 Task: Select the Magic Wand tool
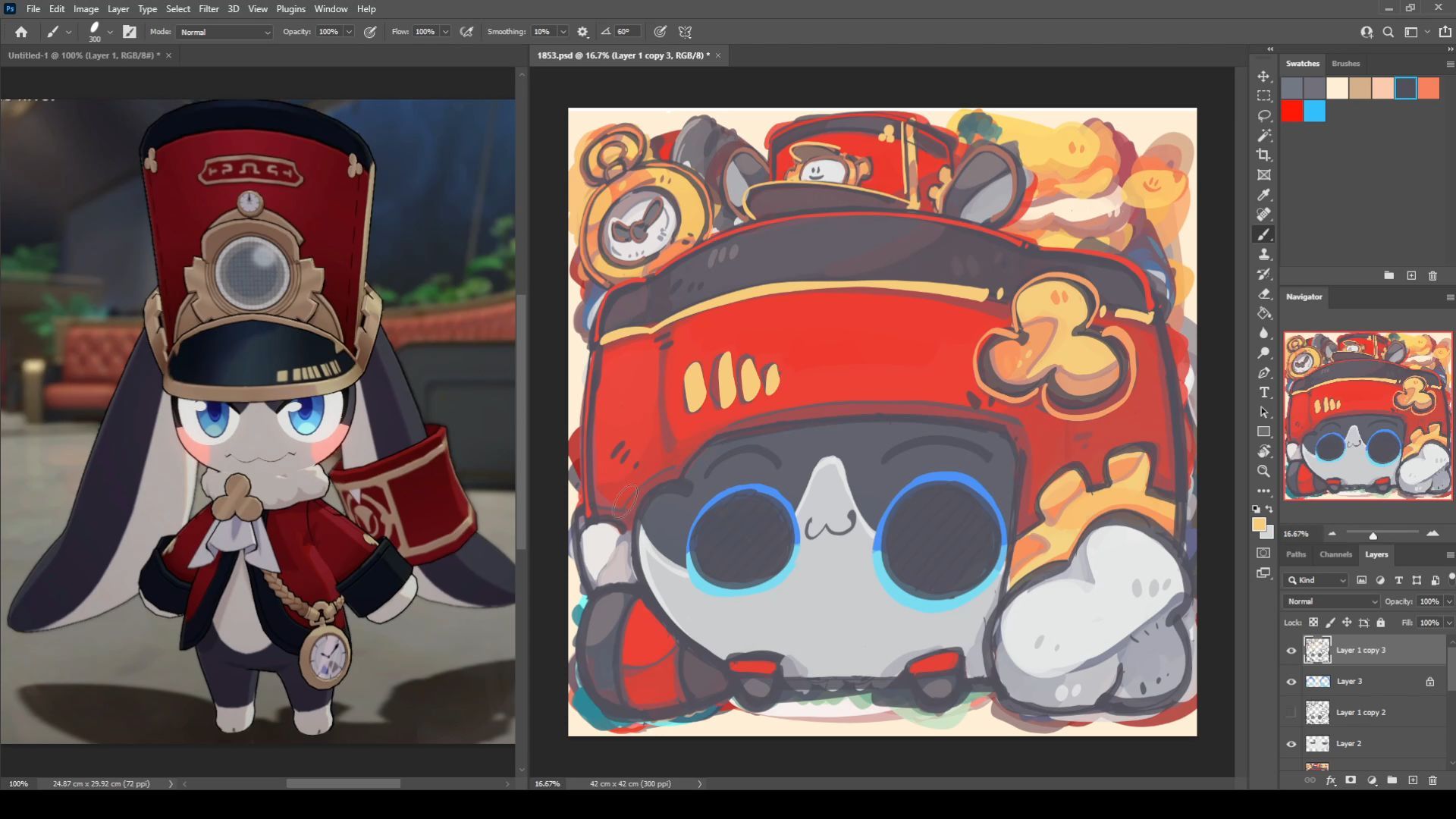[x=1263, y=136]
